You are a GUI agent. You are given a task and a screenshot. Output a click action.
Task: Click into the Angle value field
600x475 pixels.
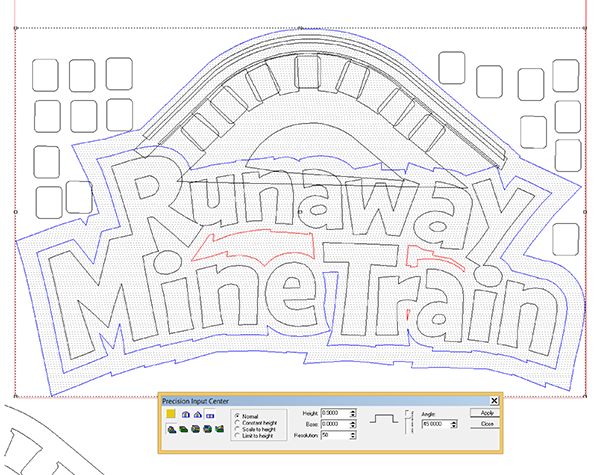pyautogui.click(x=436, y=424)
